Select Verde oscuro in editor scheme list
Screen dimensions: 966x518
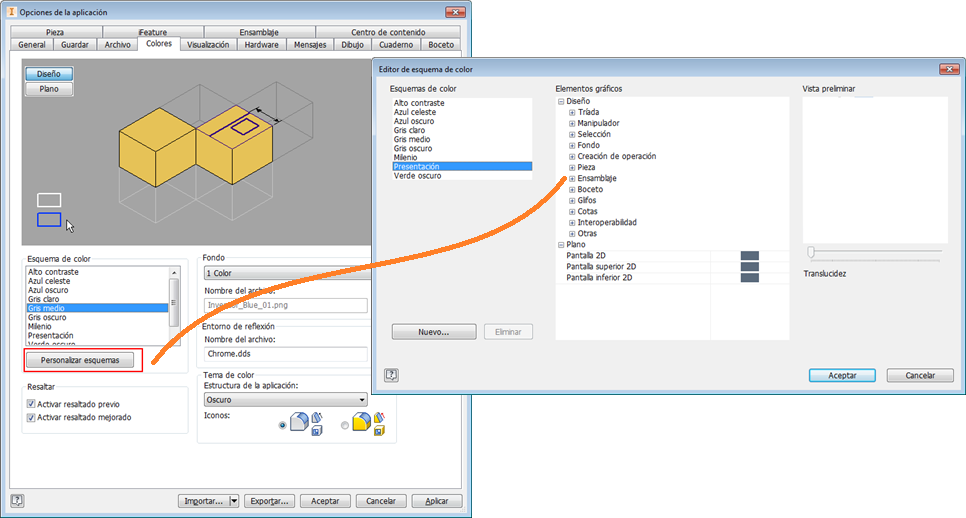(418, 176)
